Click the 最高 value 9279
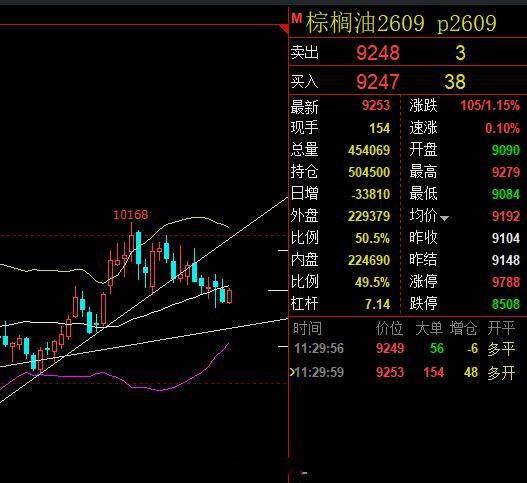 pyautogui.click(x=506, y=172)
